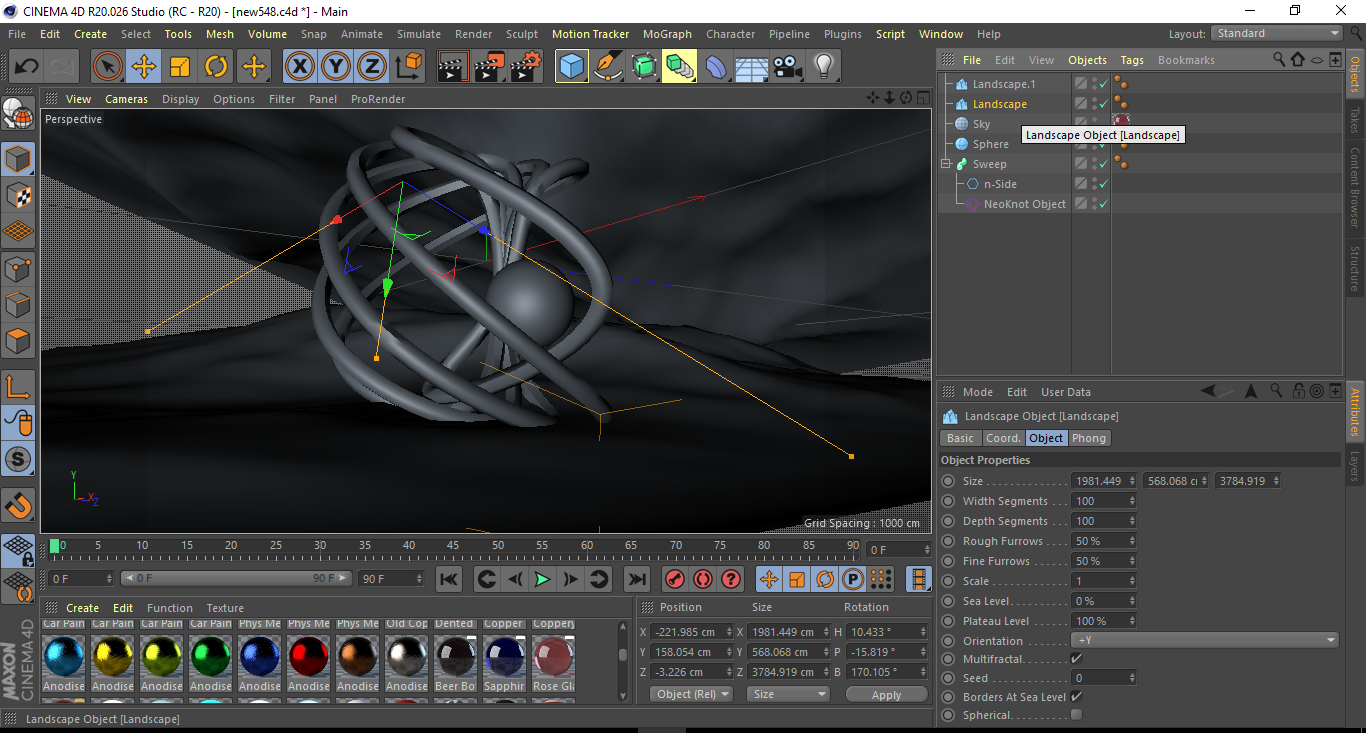Enable the Spherical checkbox
This screenshot has height=733, width=1366.
pyautogui.click(x=1076, y=715)
